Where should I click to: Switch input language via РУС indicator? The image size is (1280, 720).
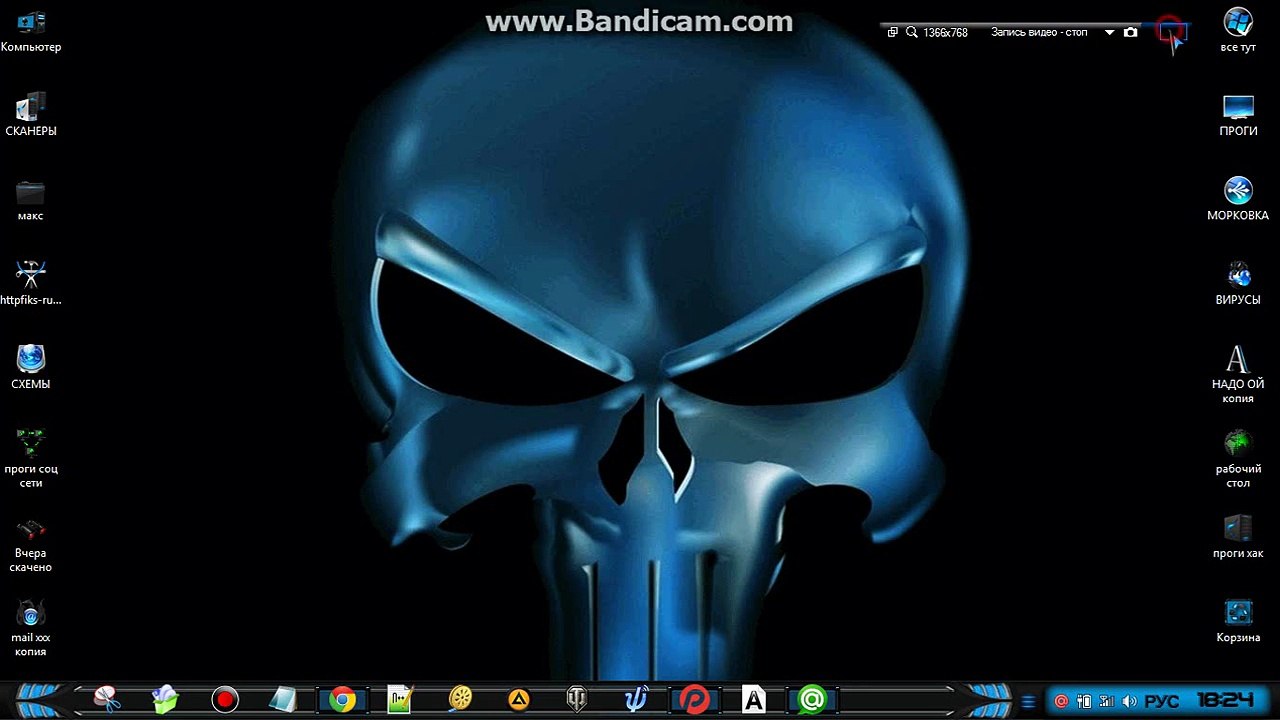coord(1161,701)
